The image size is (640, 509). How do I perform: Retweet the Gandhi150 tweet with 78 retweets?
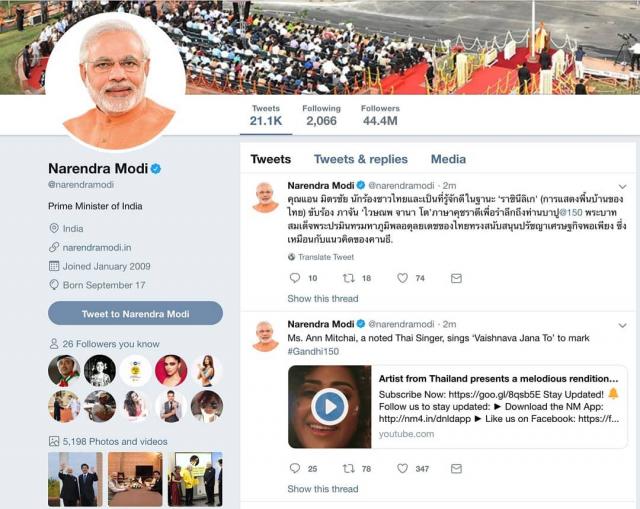tap(348, 469)
